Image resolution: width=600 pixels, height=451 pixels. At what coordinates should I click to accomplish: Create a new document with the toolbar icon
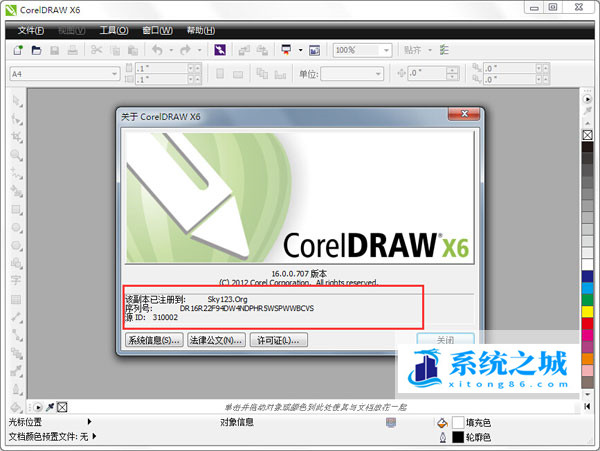18,50
